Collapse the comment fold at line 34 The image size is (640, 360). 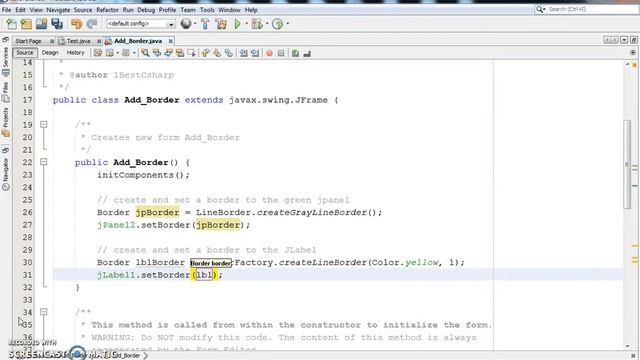coord(44,312)
